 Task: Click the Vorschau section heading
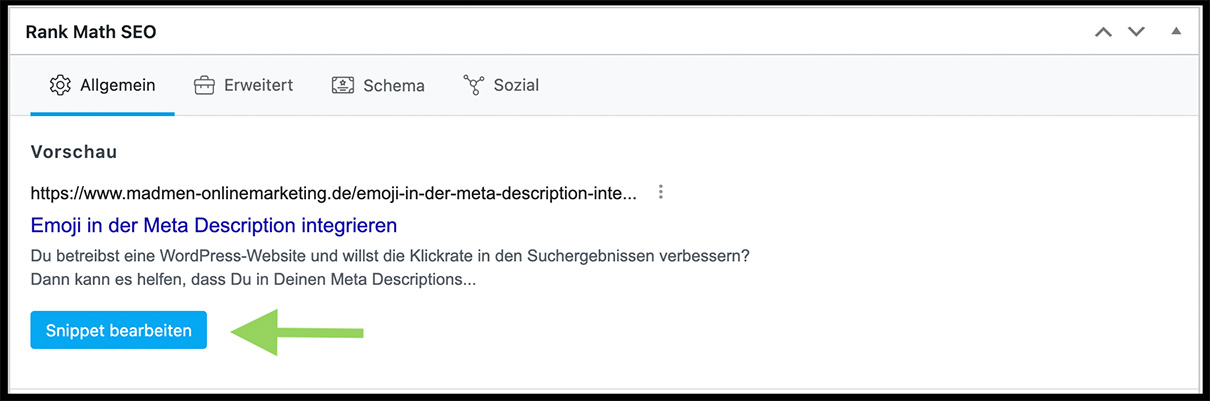(x=74, y=152)
